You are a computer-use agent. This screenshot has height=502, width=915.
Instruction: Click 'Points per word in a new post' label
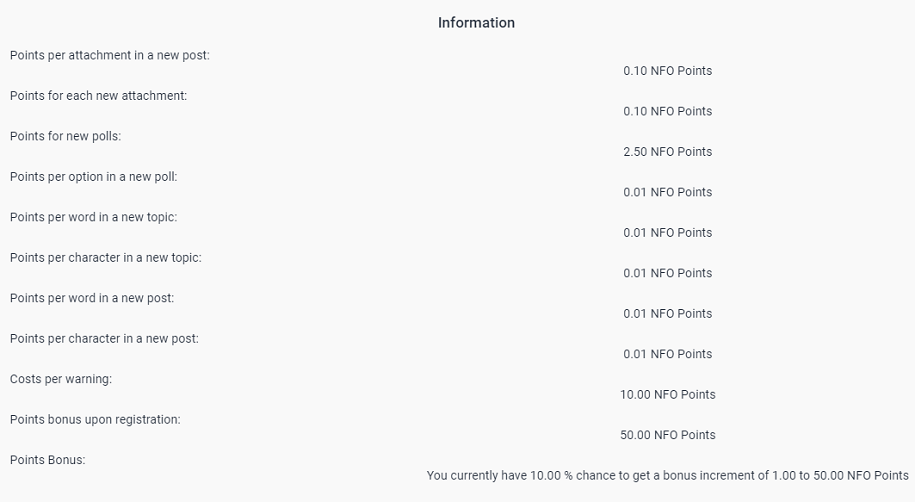pyautogui.click(x=92, y=298)
